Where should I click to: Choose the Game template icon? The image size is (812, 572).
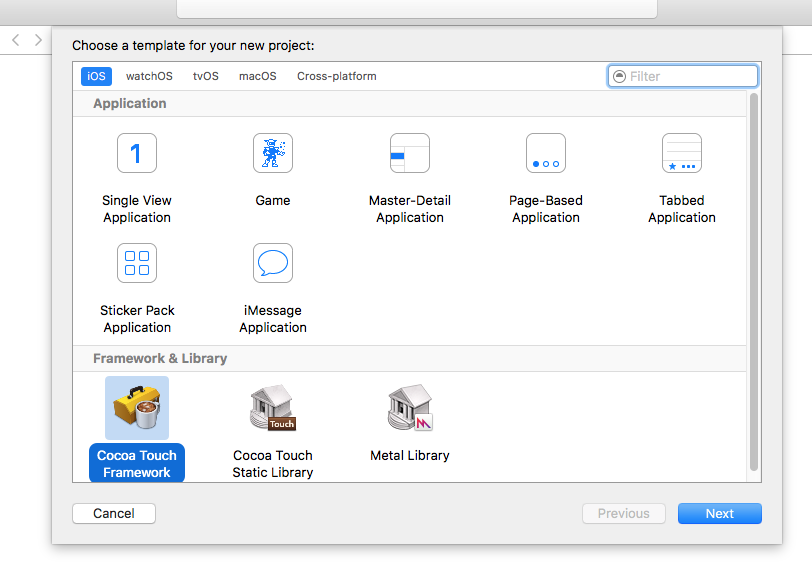click(x=273, y=153)
